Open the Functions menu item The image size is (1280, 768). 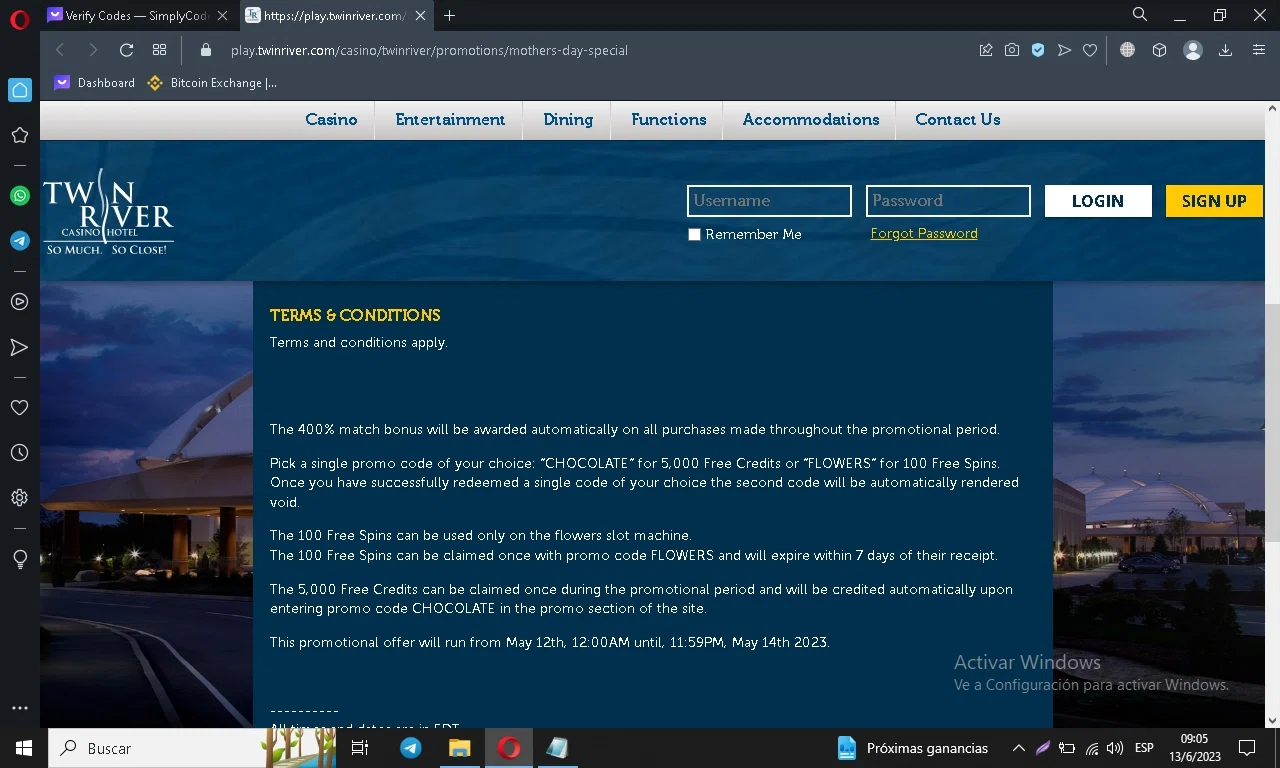[669, 119]
